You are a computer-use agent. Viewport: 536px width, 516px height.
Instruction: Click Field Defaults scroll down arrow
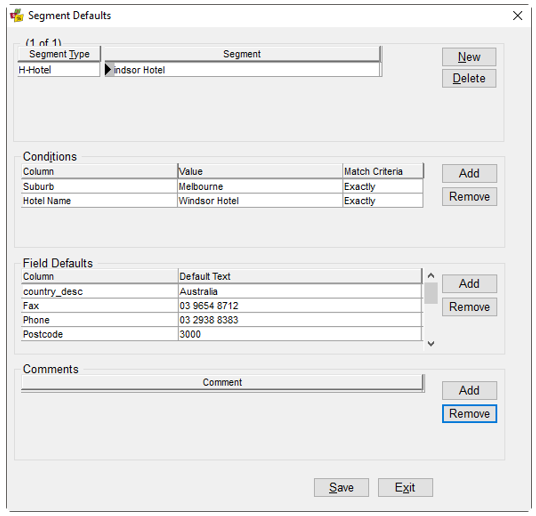431,343
